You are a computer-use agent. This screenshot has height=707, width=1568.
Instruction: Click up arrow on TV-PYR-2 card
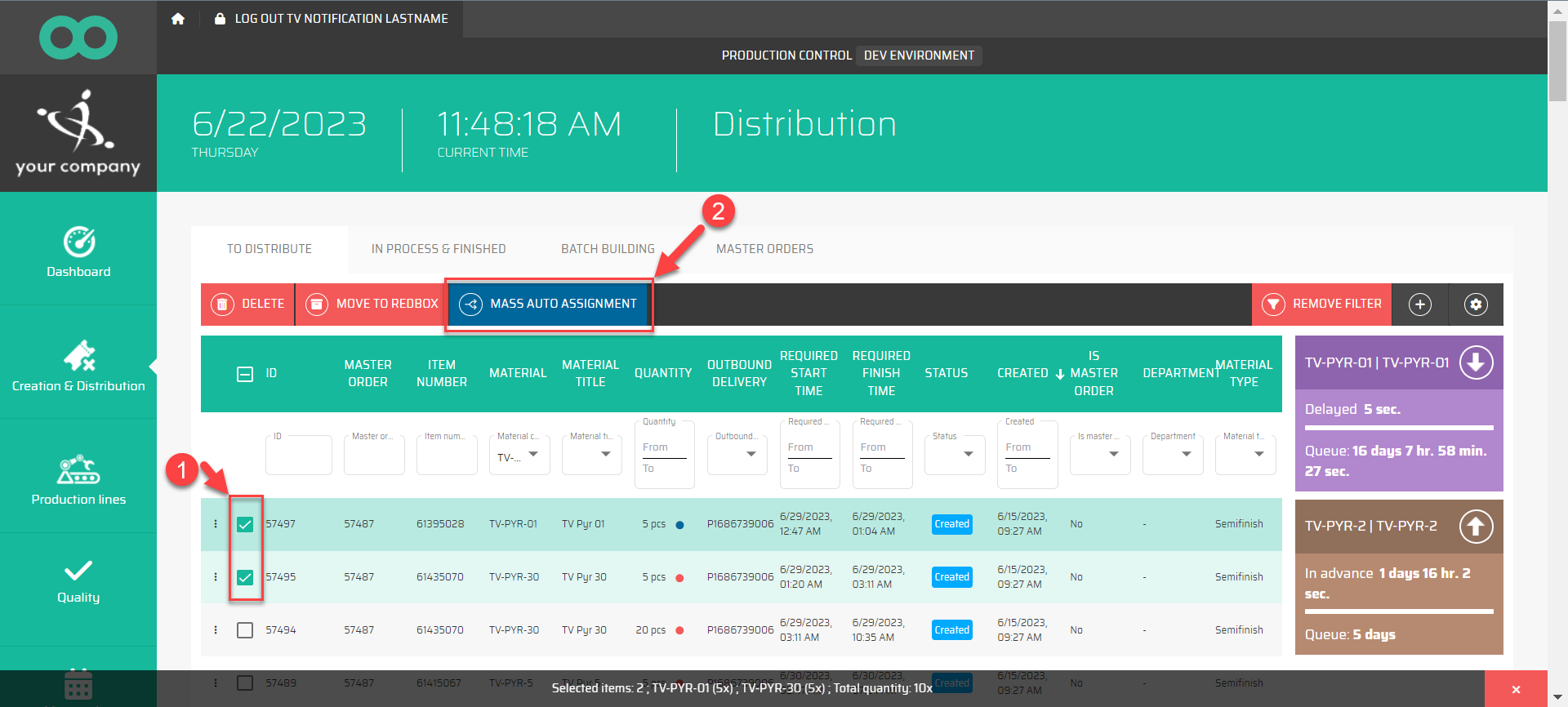[1476, 527]
